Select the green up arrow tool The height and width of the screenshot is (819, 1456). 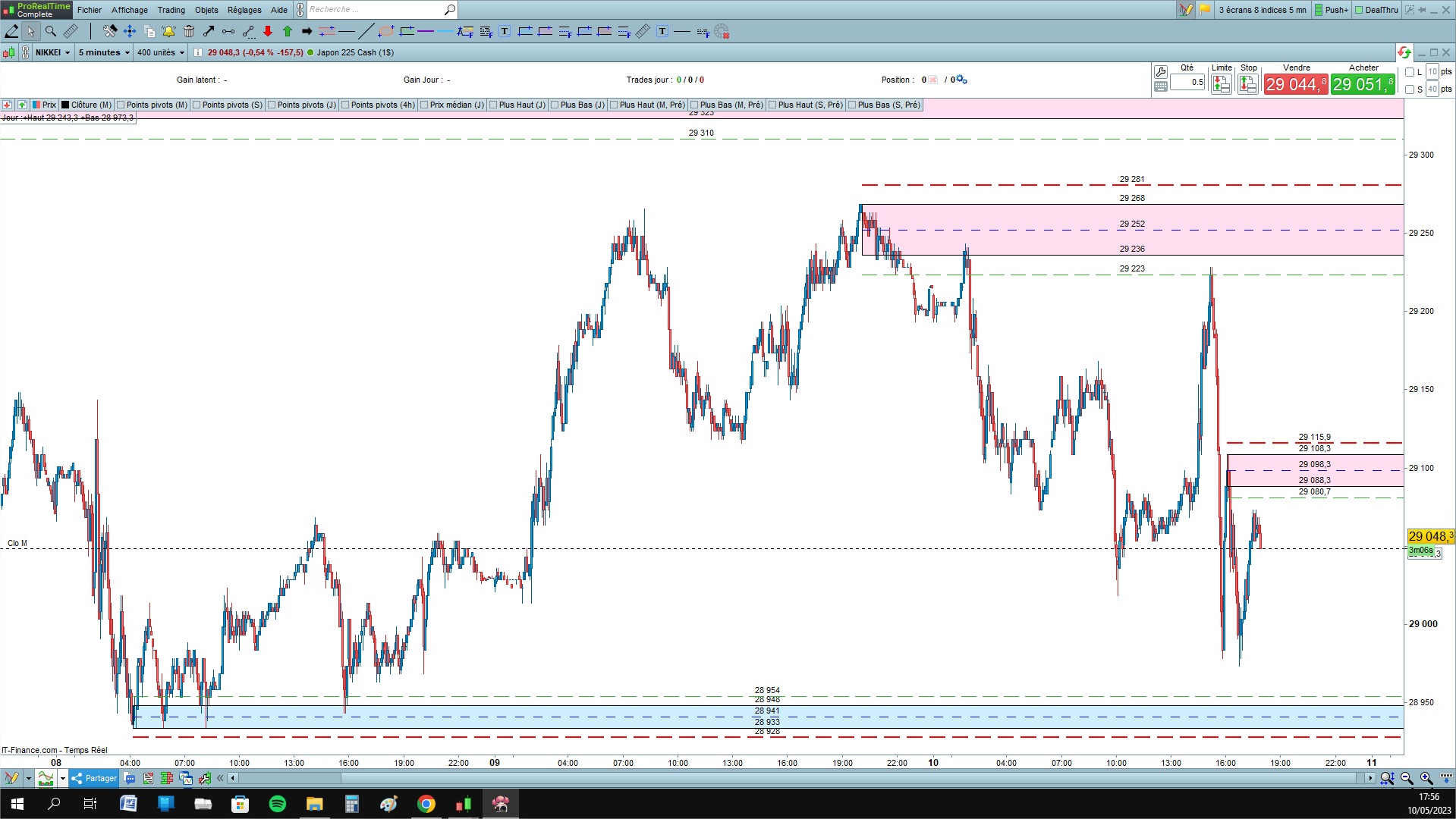pos(288,31)
